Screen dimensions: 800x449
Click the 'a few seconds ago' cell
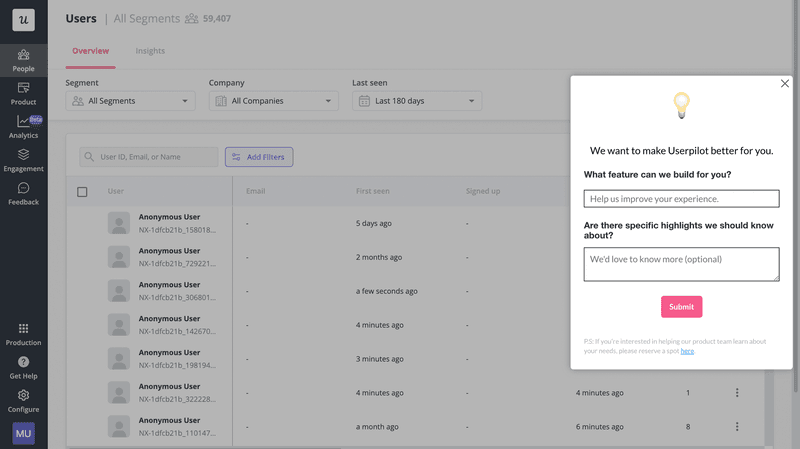387,291
